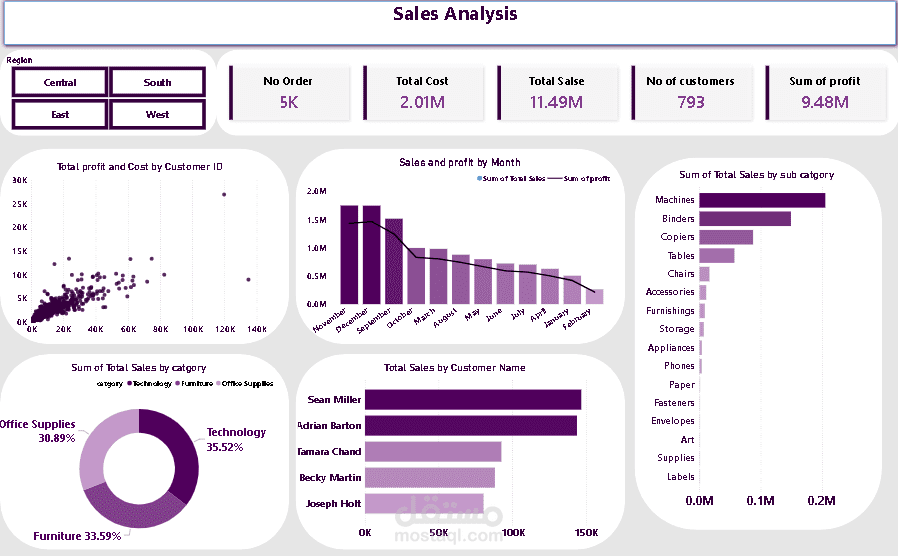The height and width of the screenshot is (556, 898).
Task: Click the No Order 5K card
Action: 289,93
